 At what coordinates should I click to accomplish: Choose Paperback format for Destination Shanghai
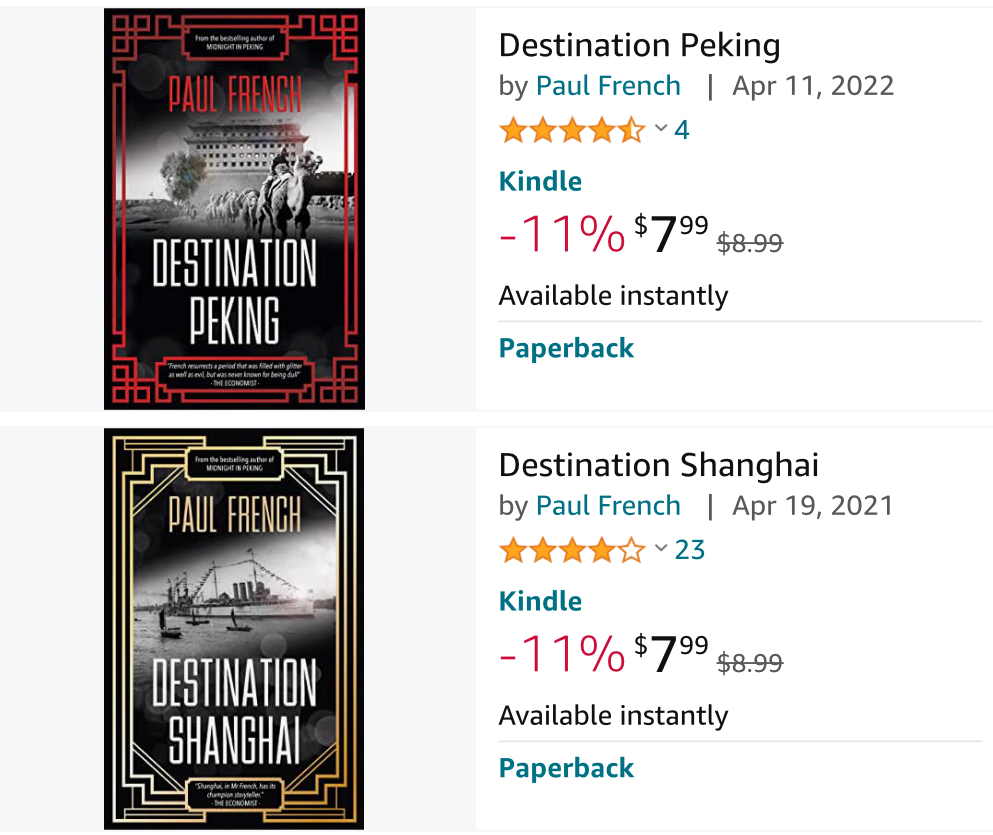tap(566, 768)
